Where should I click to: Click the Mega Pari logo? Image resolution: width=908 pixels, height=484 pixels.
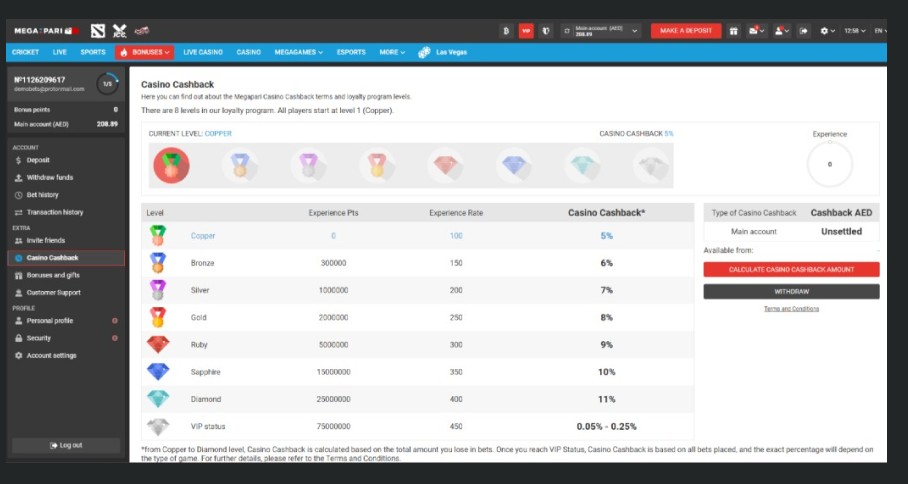pos(43,31)
